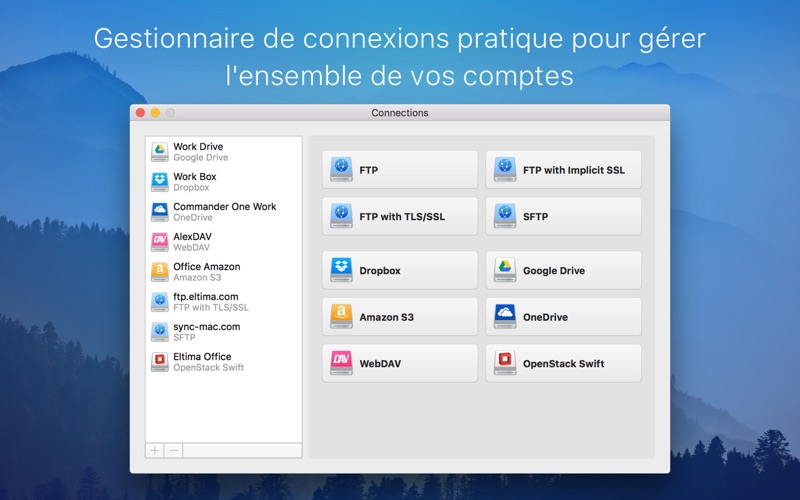Click the globe drive icon beside sync-mac.com

pos(160,332)
